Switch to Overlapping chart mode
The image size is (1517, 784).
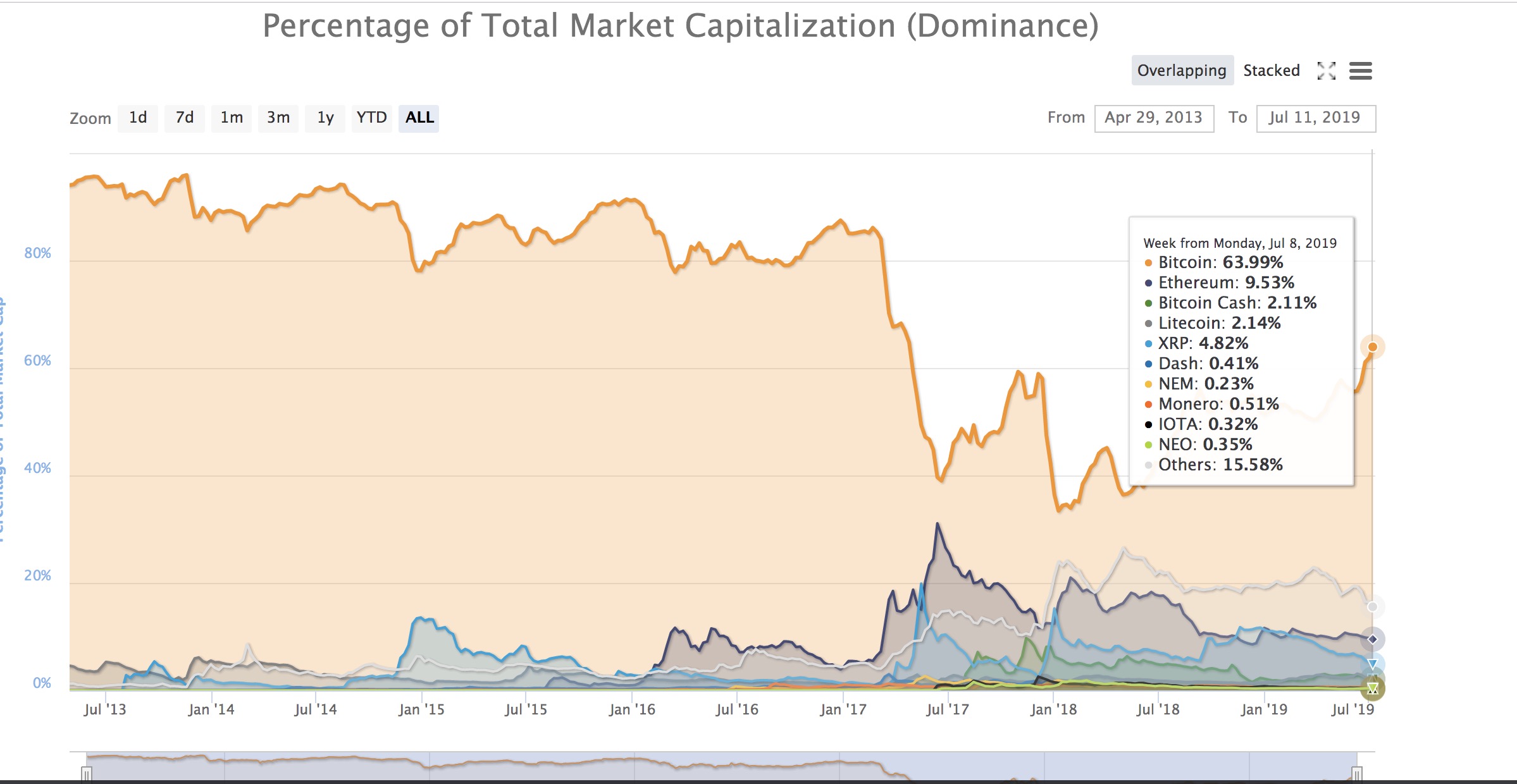(1182, 70)
